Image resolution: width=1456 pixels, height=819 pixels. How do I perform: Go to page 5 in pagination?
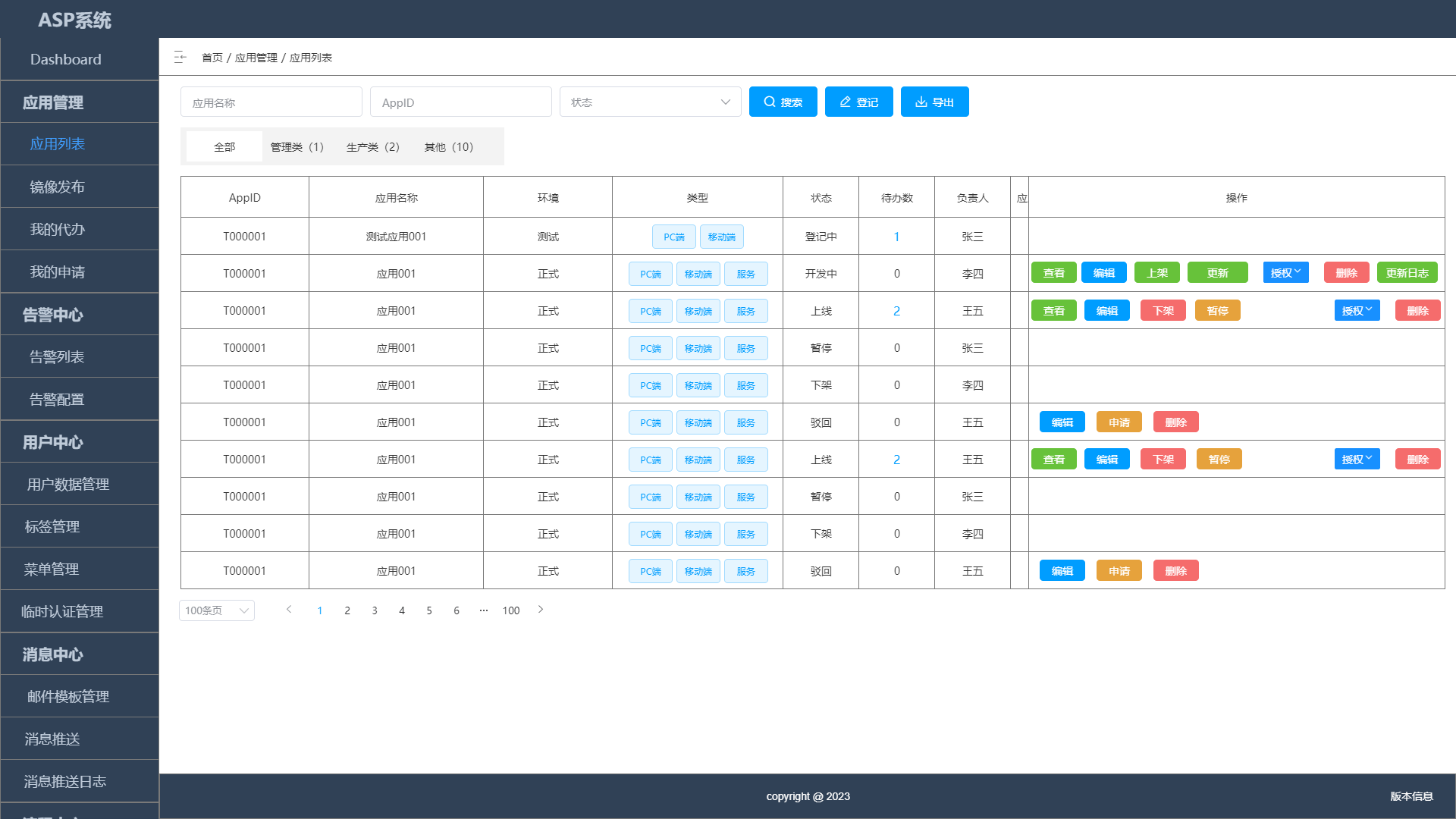coord(429,610)
